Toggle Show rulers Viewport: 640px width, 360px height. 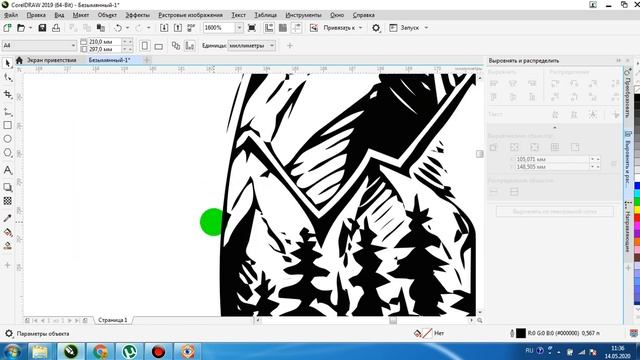(x=269, y=28)
